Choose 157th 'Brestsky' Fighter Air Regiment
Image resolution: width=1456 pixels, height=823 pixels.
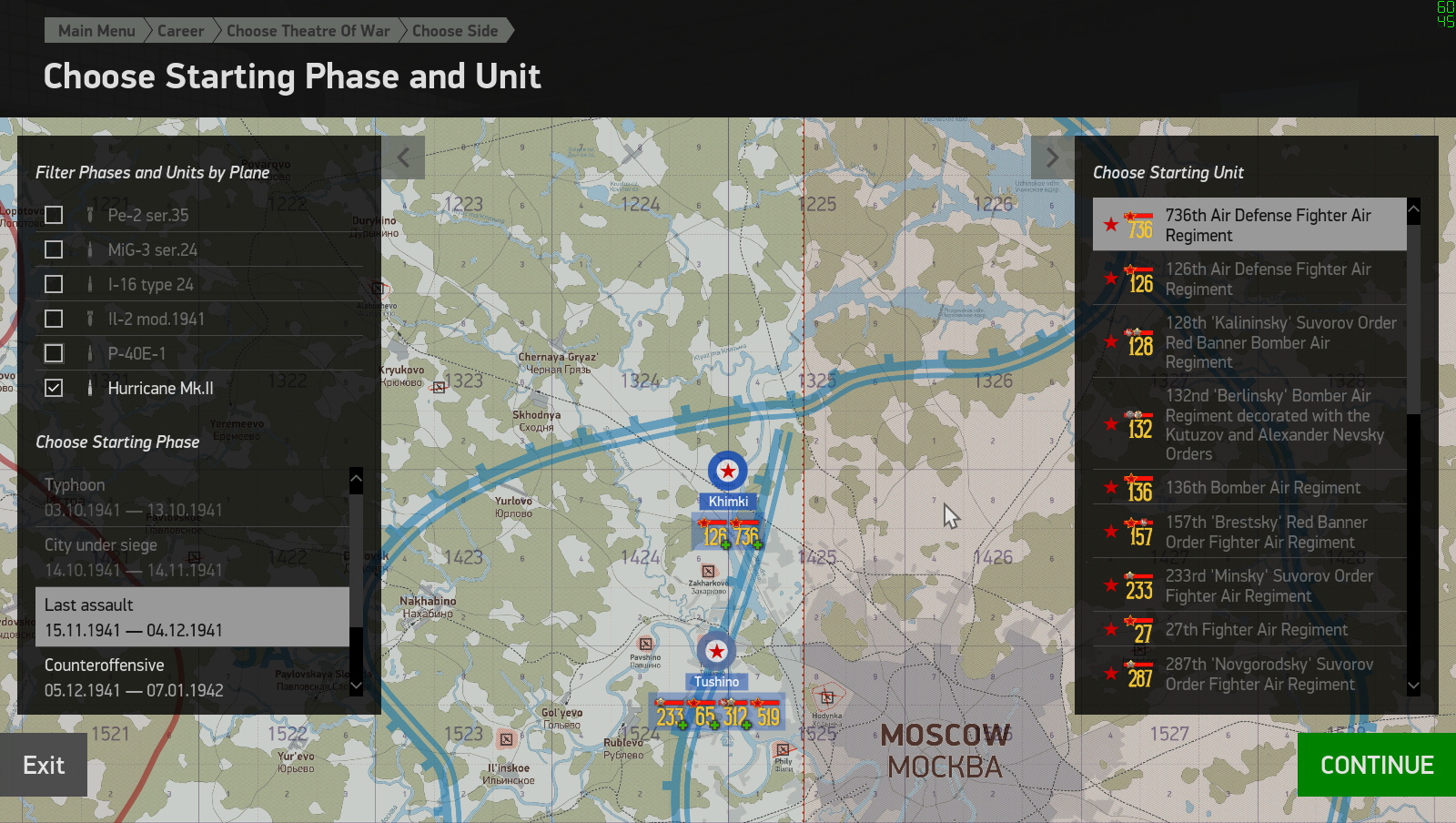pos(1249,532)
